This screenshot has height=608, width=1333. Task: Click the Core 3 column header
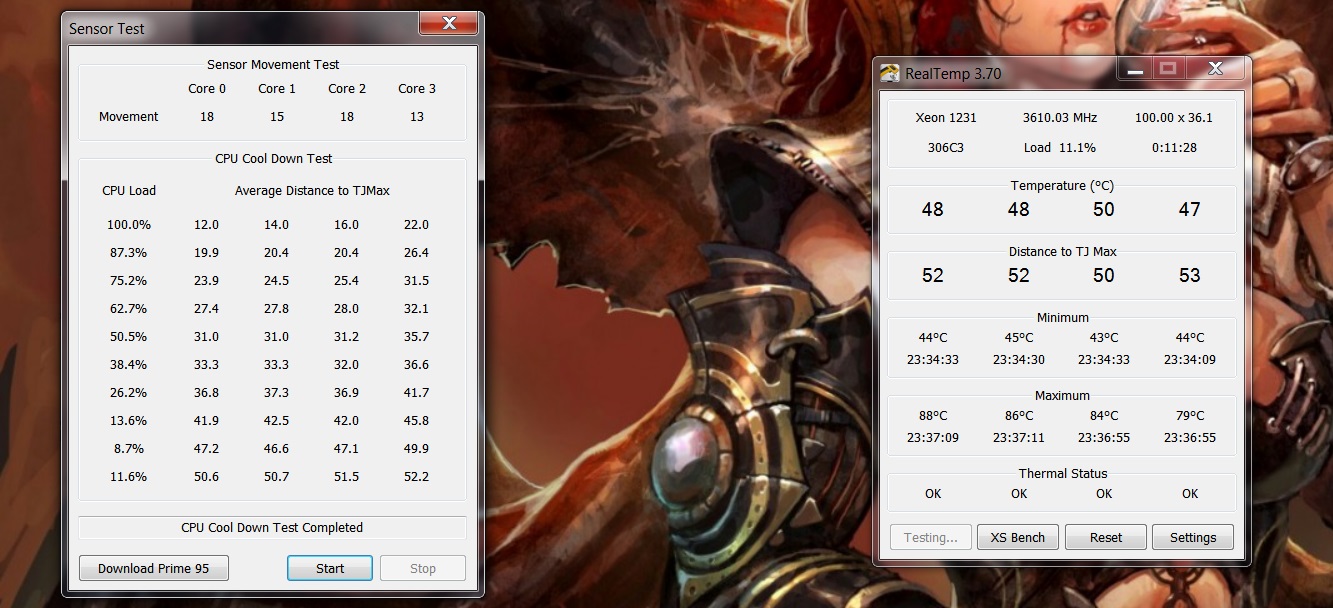pyautogui.click(x=417, y=88)
